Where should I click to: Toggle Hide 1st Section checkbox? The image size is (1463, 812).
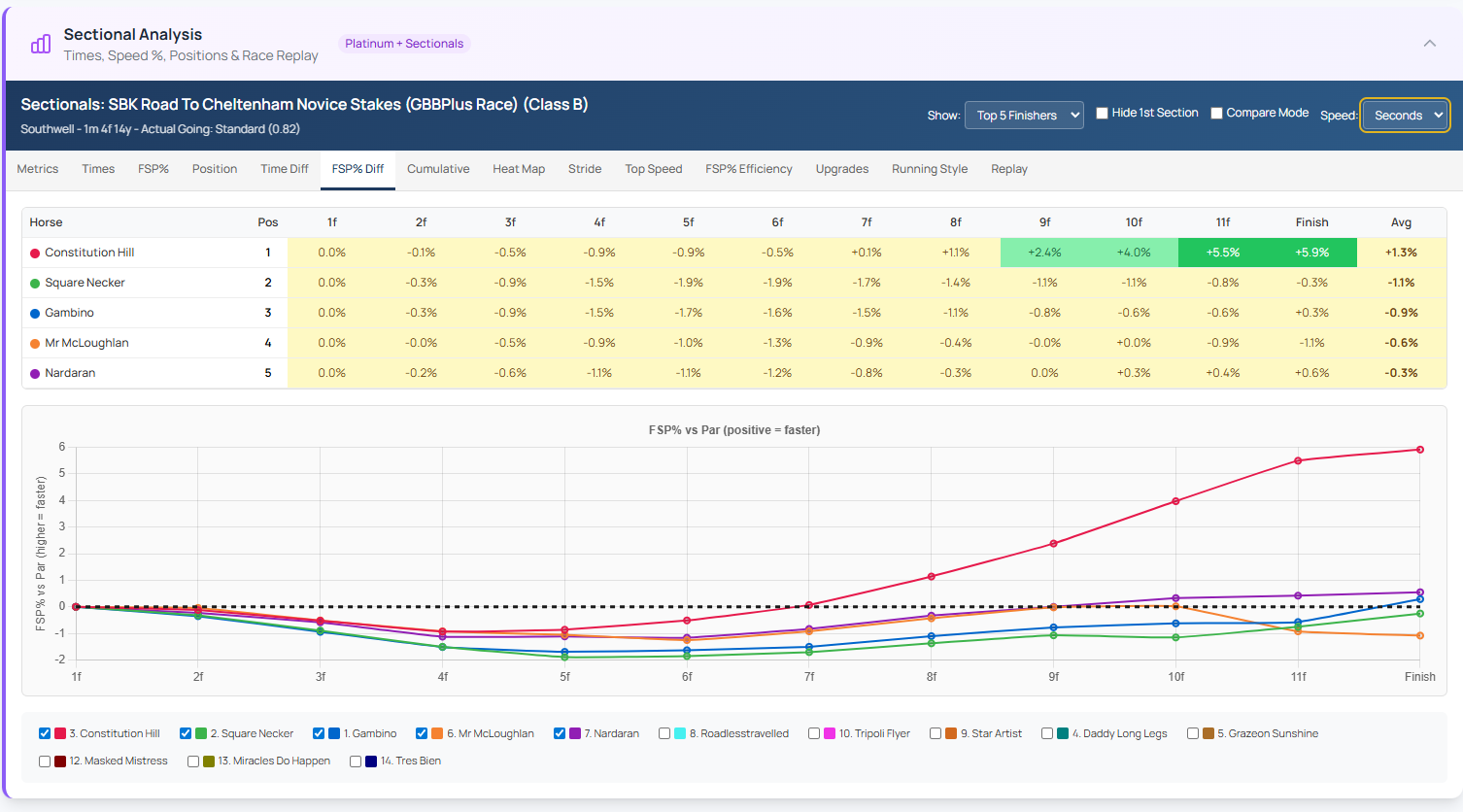[1102, 113]
